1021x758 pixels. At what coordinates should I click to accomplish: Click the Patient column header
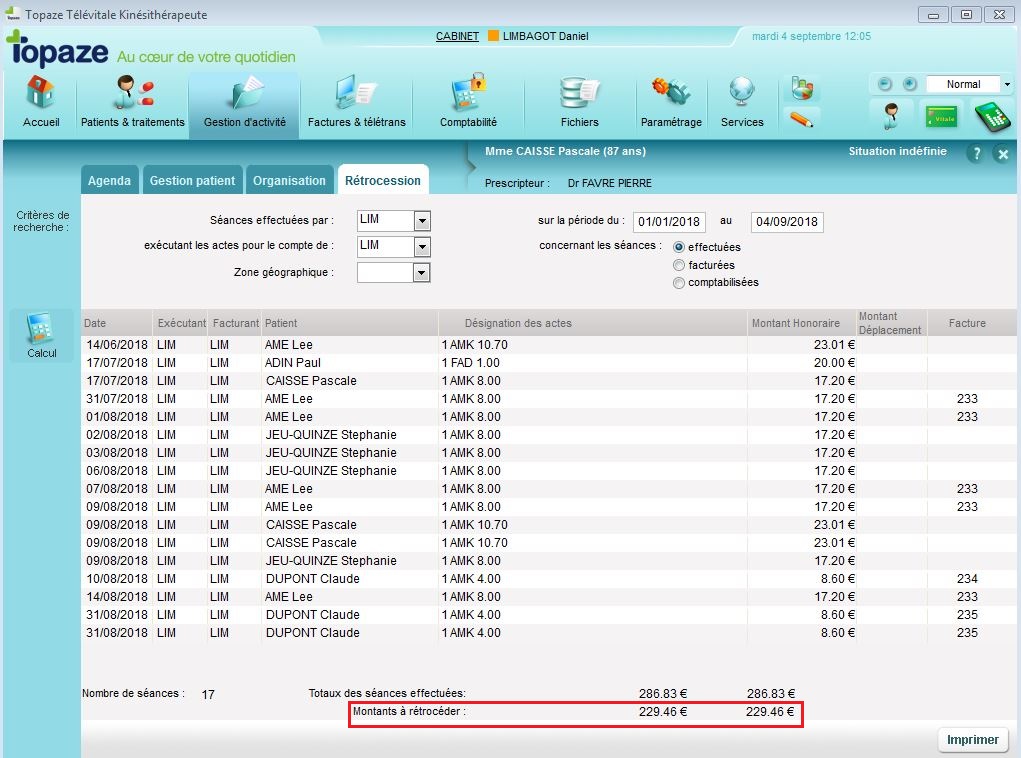350,323
